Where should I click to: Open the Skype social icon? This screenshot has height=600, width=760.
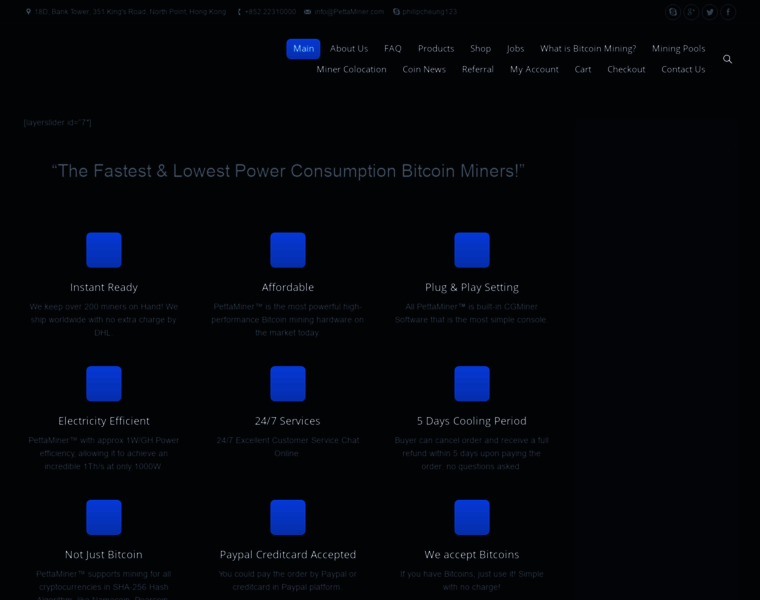(x=673, y=12)
